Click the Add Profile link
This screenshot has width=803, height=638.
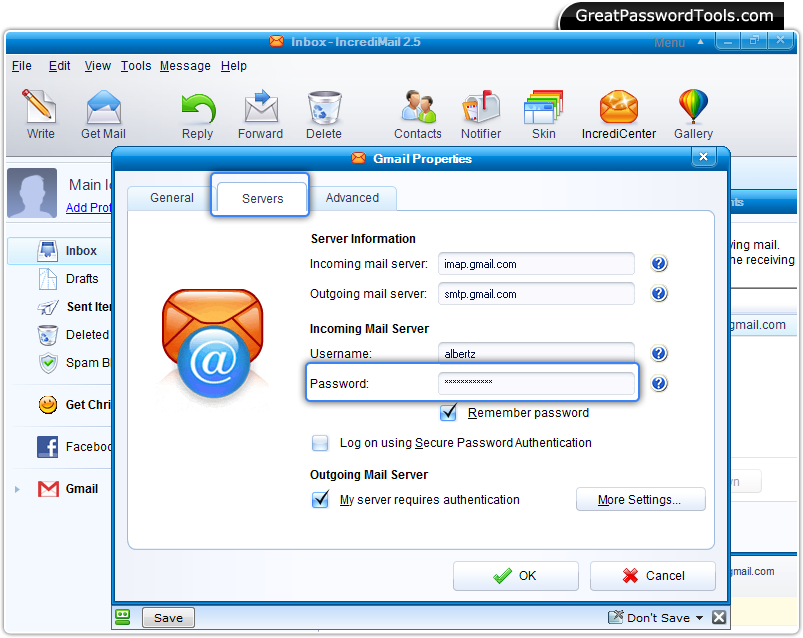click(89, 207)
